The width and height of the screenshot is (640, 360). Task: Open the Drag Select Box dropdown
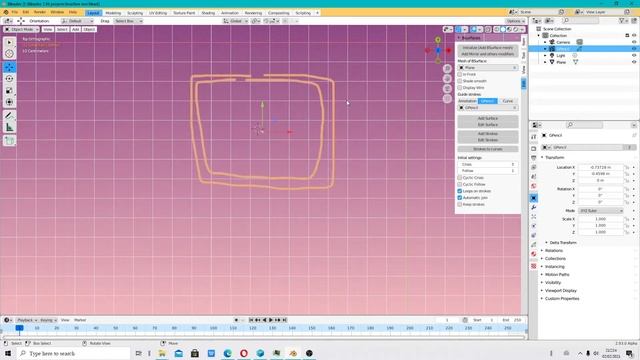(128, 21)
